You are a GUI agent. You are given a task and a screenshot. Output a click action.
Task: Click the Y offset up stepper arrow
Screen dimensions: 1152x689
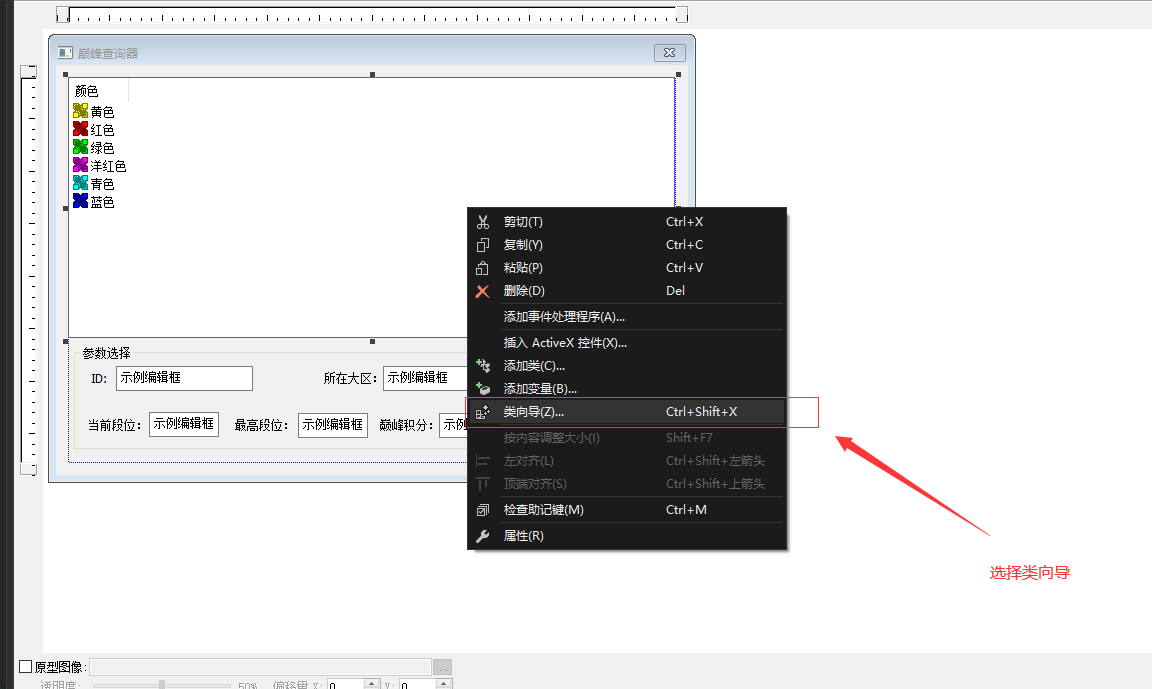pyautogui.click(x=443, y=682)
